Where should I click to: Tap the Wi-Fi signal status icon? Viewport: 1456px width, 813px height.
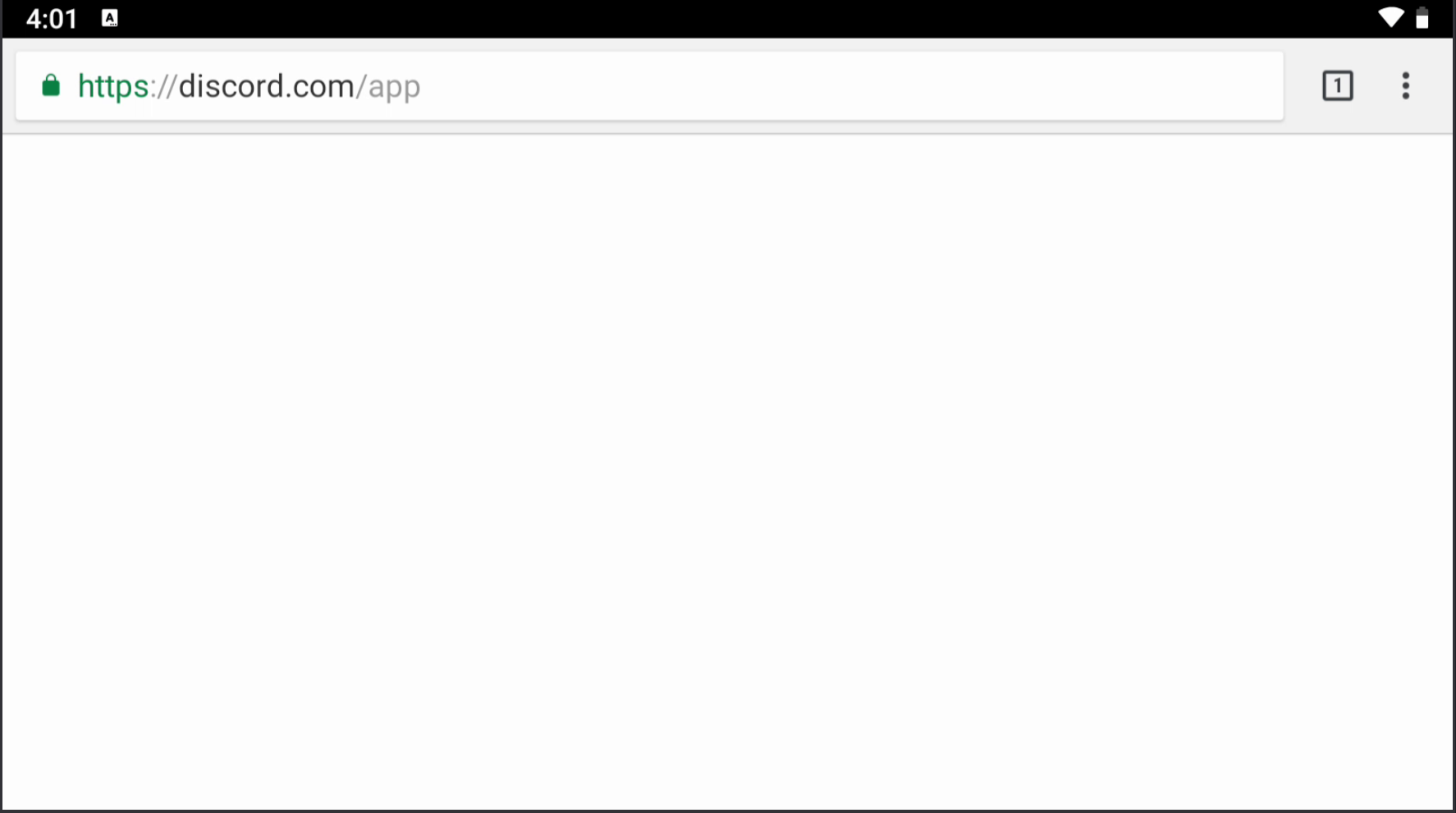click(x=1390, y=17)
